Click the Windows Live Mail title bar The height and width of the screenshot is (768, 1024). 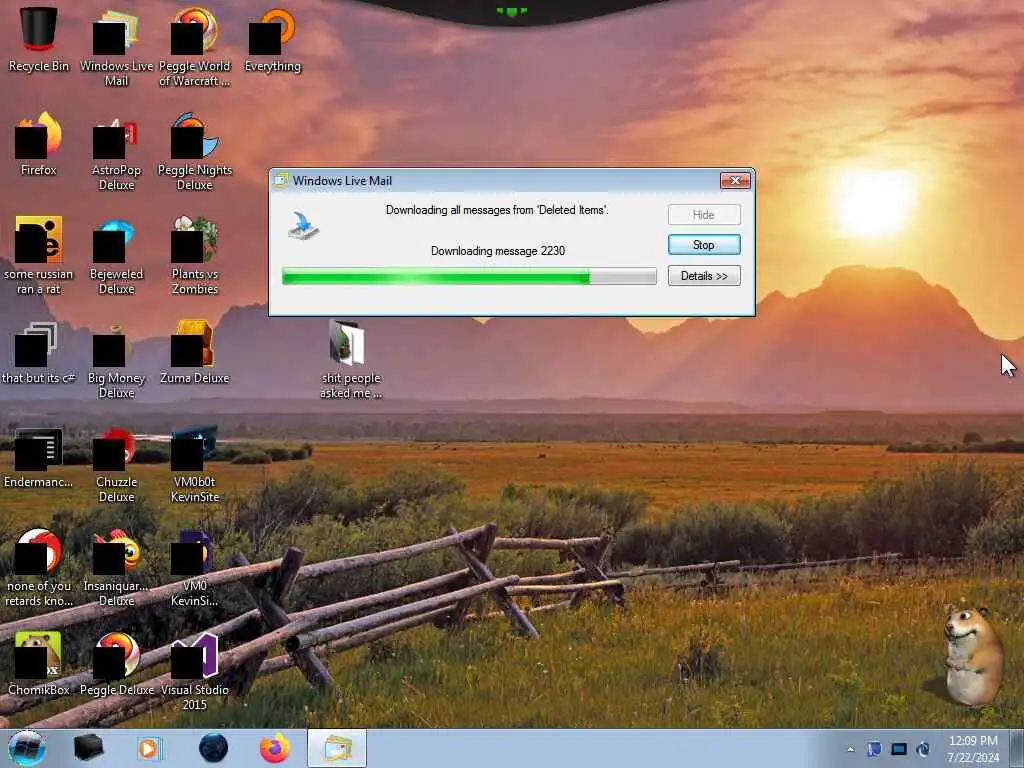click(x=496, y=181)
